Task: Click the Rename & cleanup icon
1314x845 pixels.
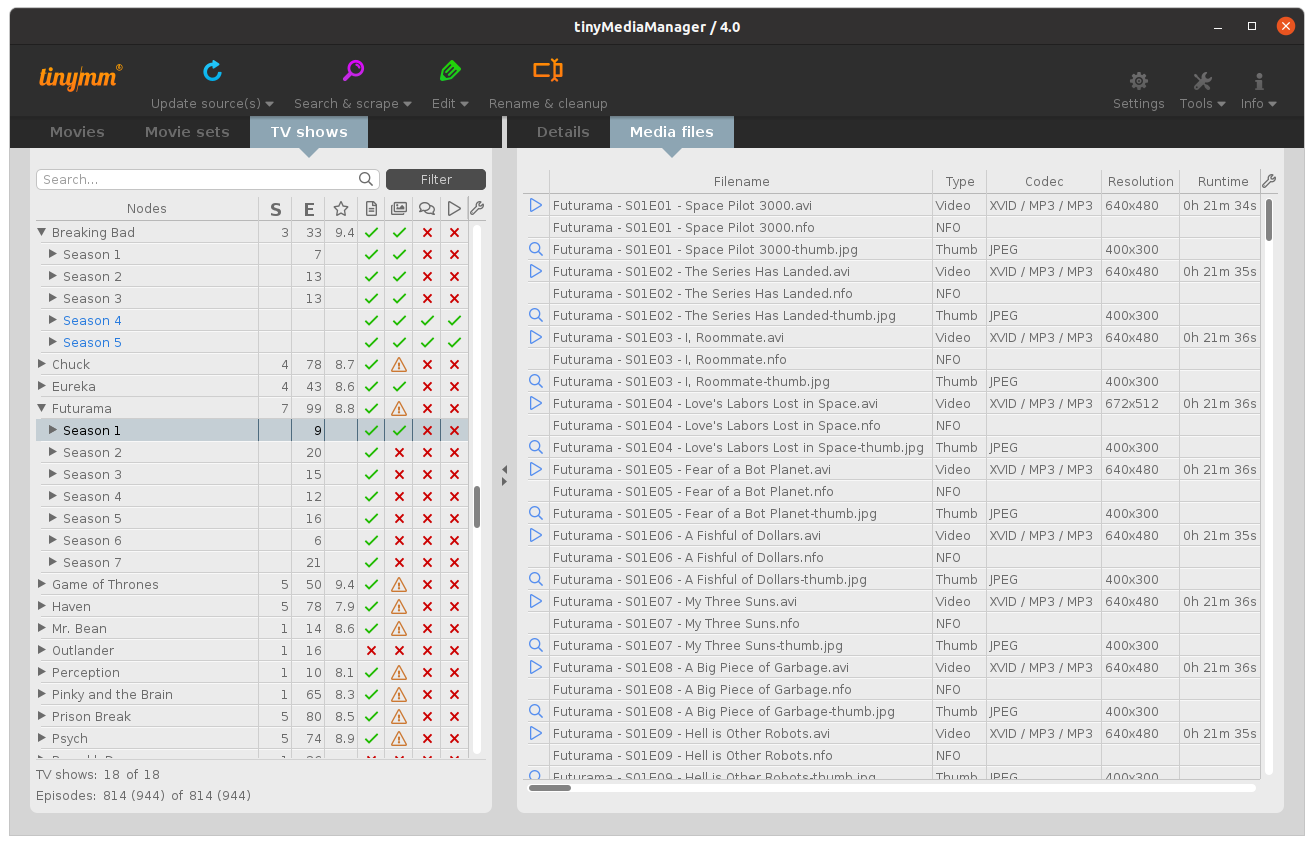Action: pos(547,71)
